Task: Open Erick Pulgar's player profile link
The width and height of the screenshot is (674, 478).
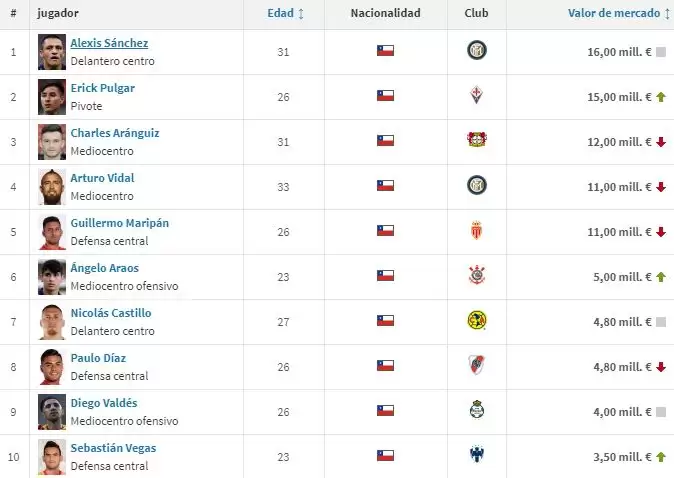Action: point(102,88)
